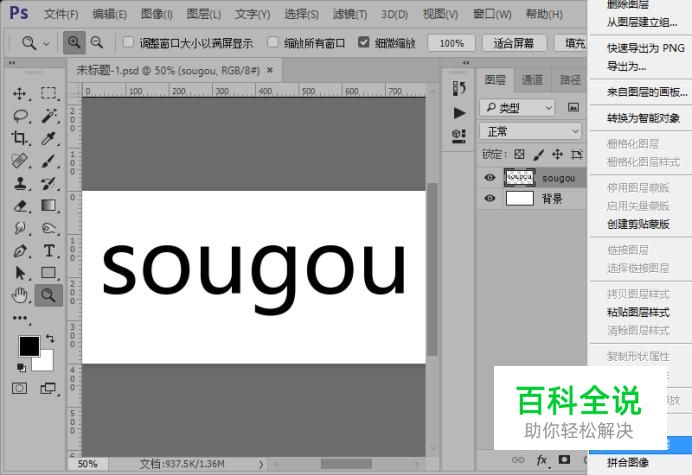
Task: Select the Rectangle shape tool
Action: pos(49,273)
